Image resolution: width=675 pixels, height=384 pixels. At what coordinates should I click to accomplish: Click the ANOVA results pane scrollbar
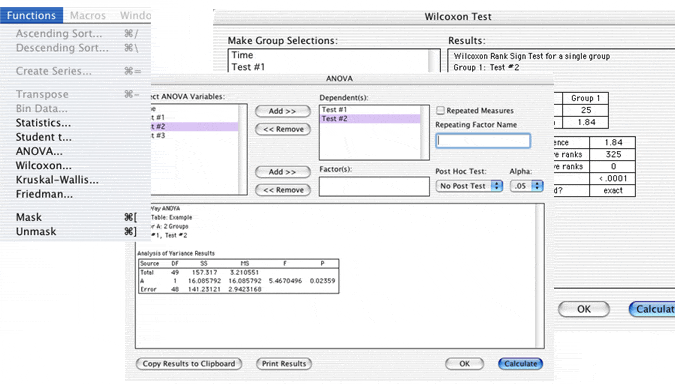540,276
